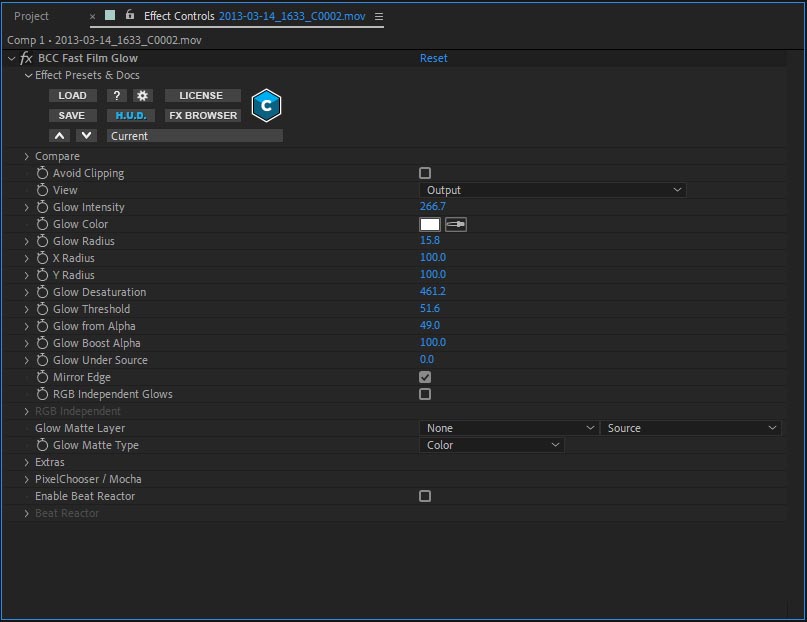Click the Glow Radius value 15.8
807x622 pixels.
[430, 240]
